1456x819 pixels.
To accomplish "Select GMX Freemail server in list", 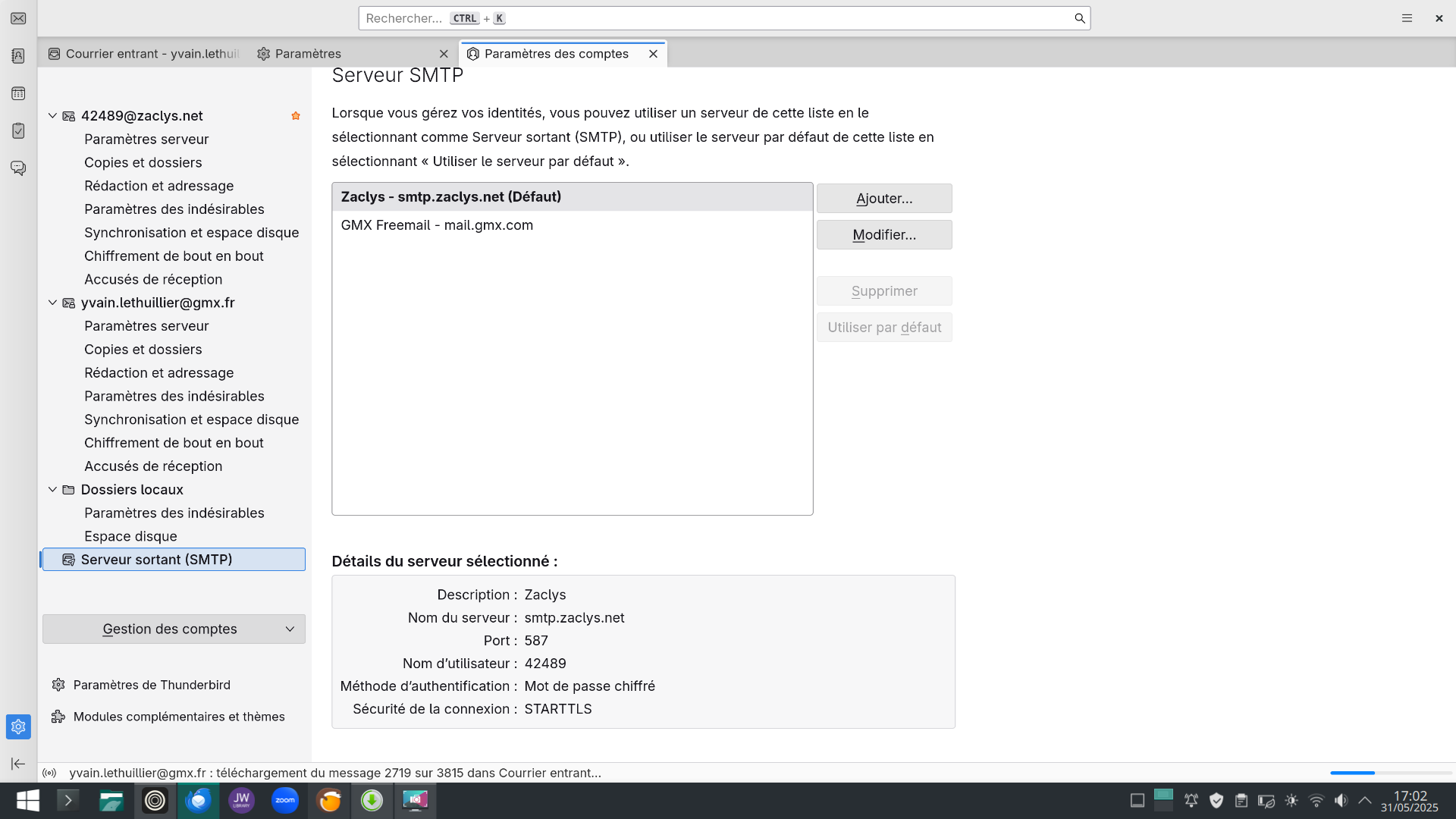I will [437, 225].
